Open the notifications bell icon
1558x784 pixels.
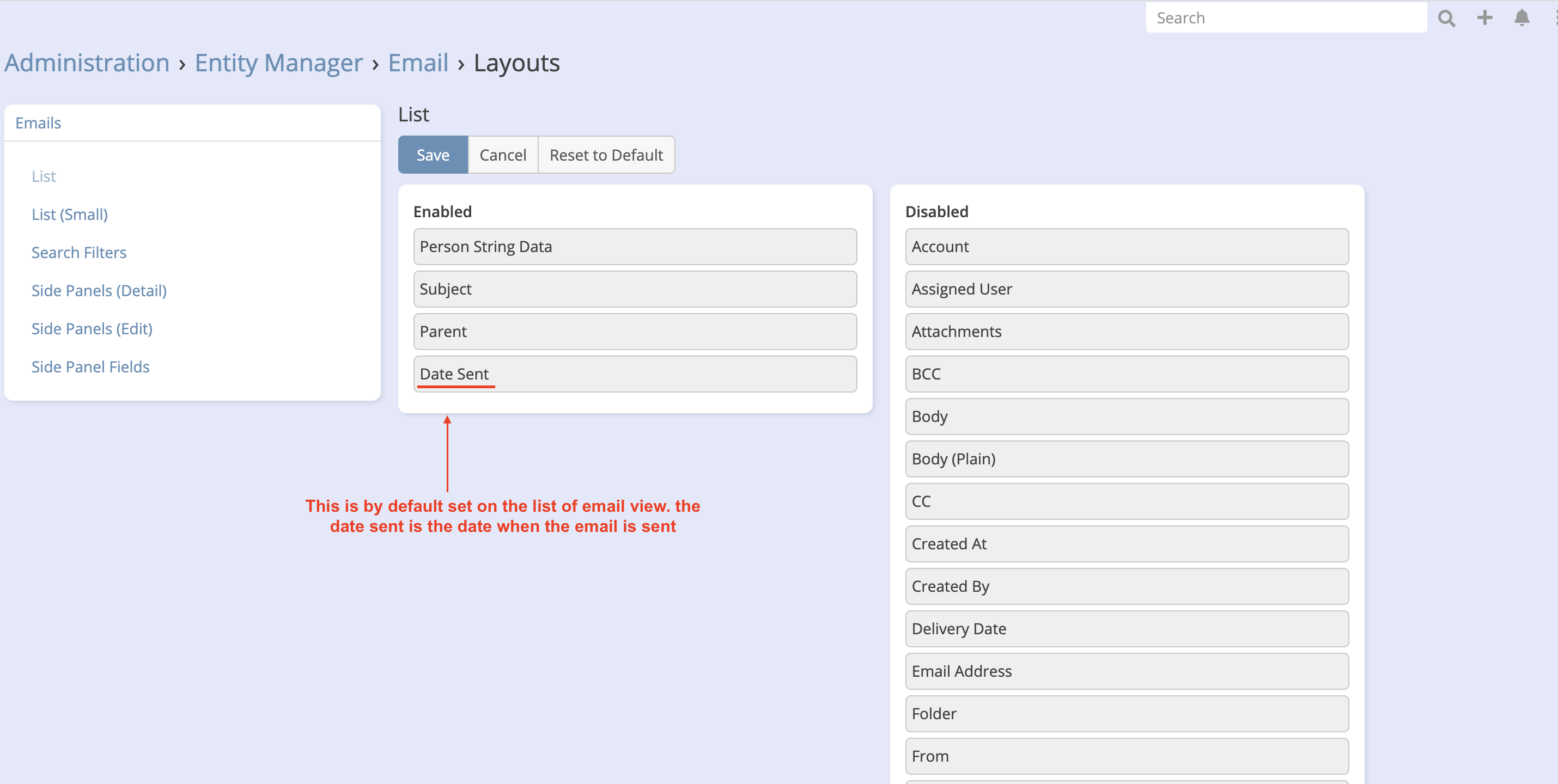click(x=1522, y=18)
